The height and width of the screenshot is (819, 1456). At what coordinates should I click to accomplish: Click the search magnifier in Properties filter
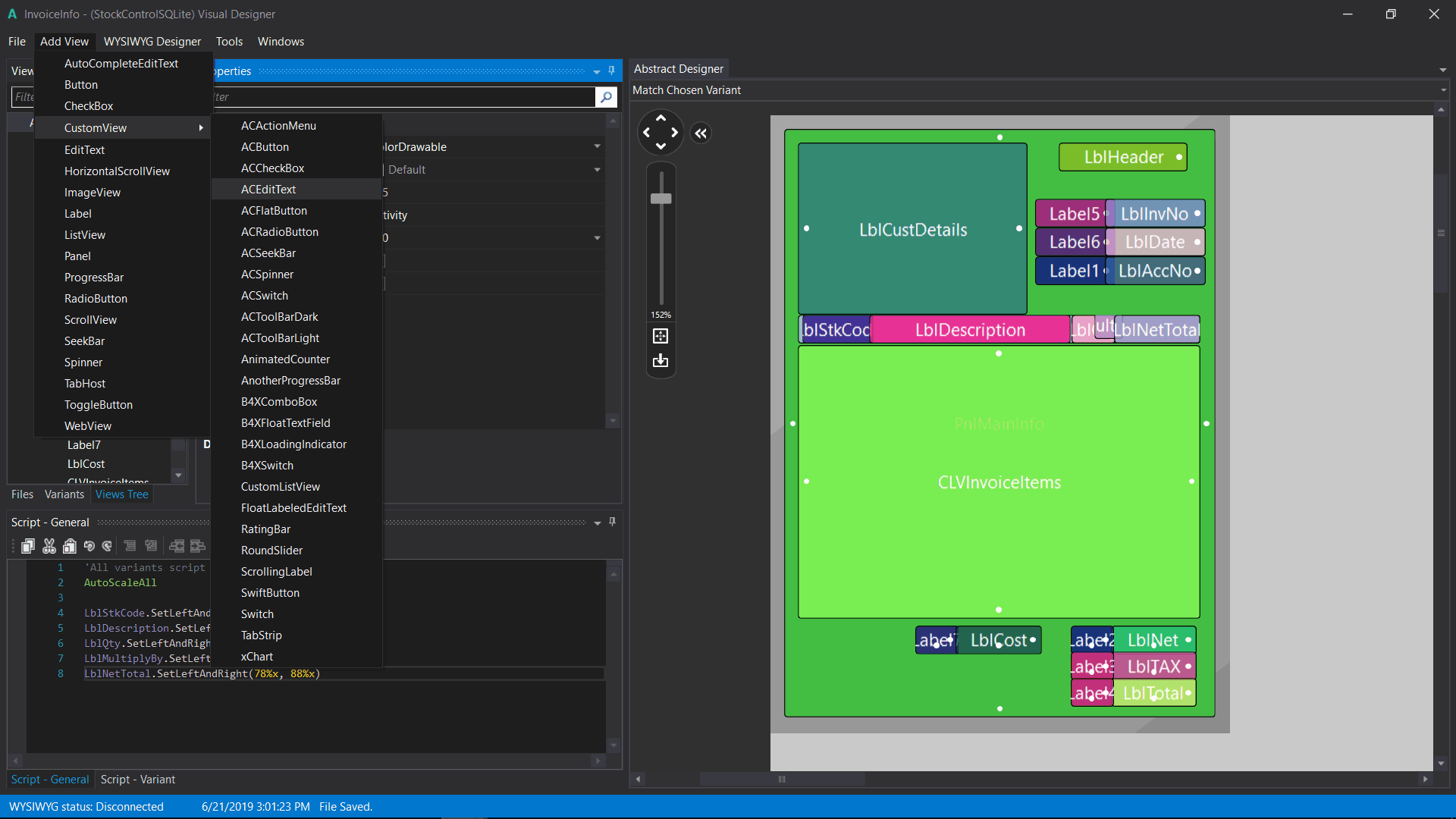pyautogui.click(x=605, y=97)
